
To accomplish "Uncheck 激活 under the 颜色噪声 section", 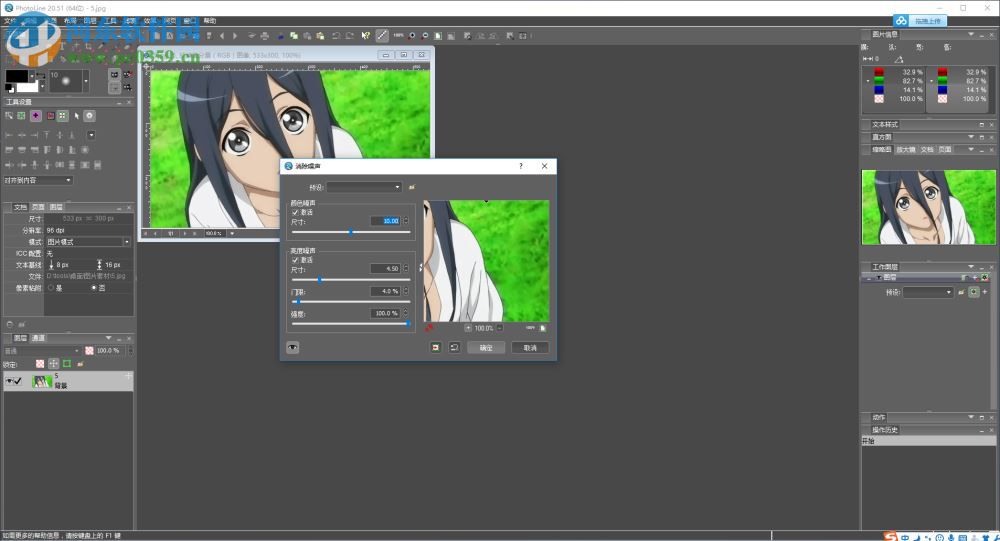I will [295, 212].
